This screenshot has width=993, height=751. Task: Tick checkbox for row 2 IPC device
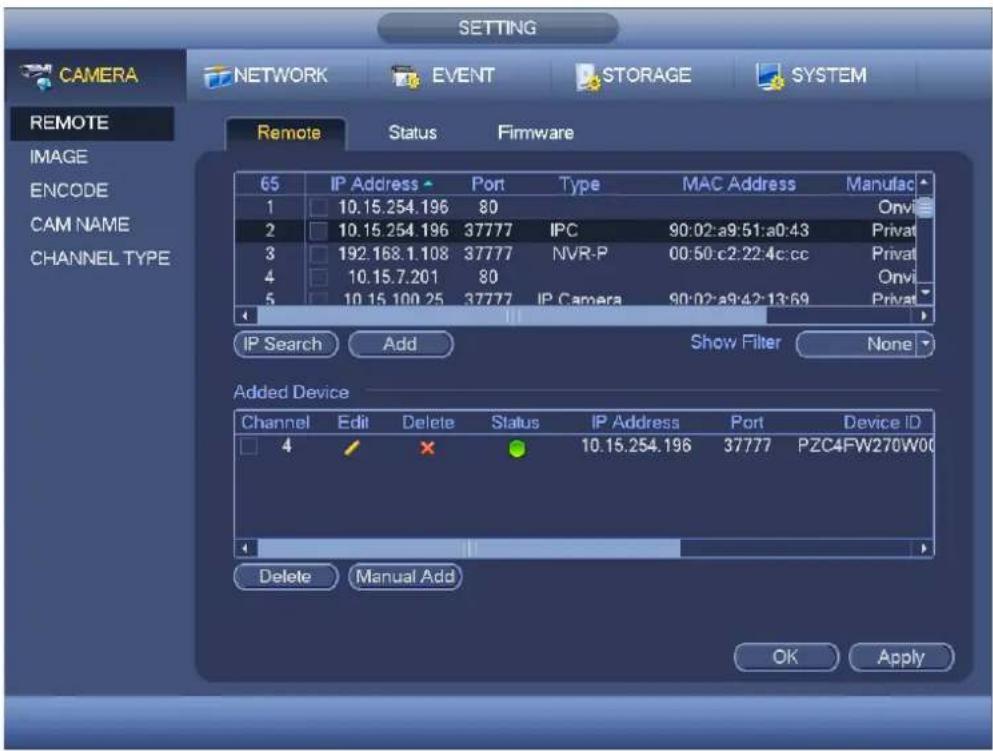[319, 230]
